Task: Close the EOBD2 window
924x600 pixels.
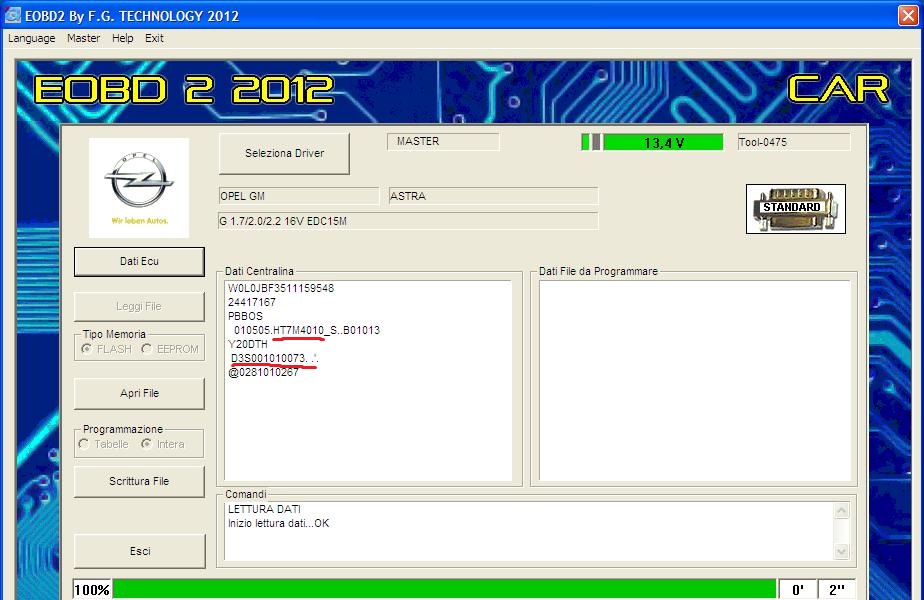Action: (908, 15)
